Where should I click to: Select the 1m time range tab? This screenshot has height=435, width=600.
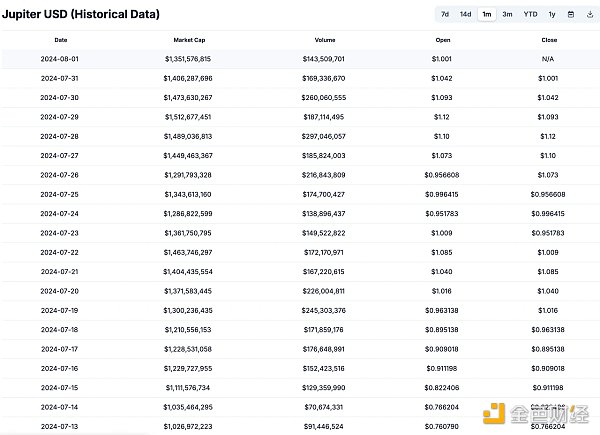pyautogui.click(x=487, y=14)
